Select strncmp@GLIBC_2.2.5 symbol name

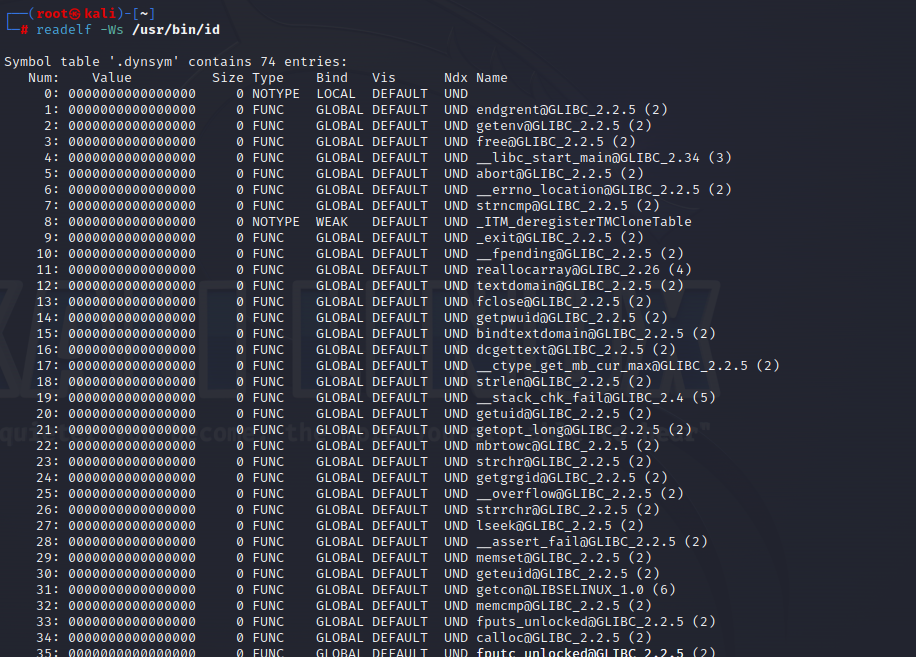[552, 206]
